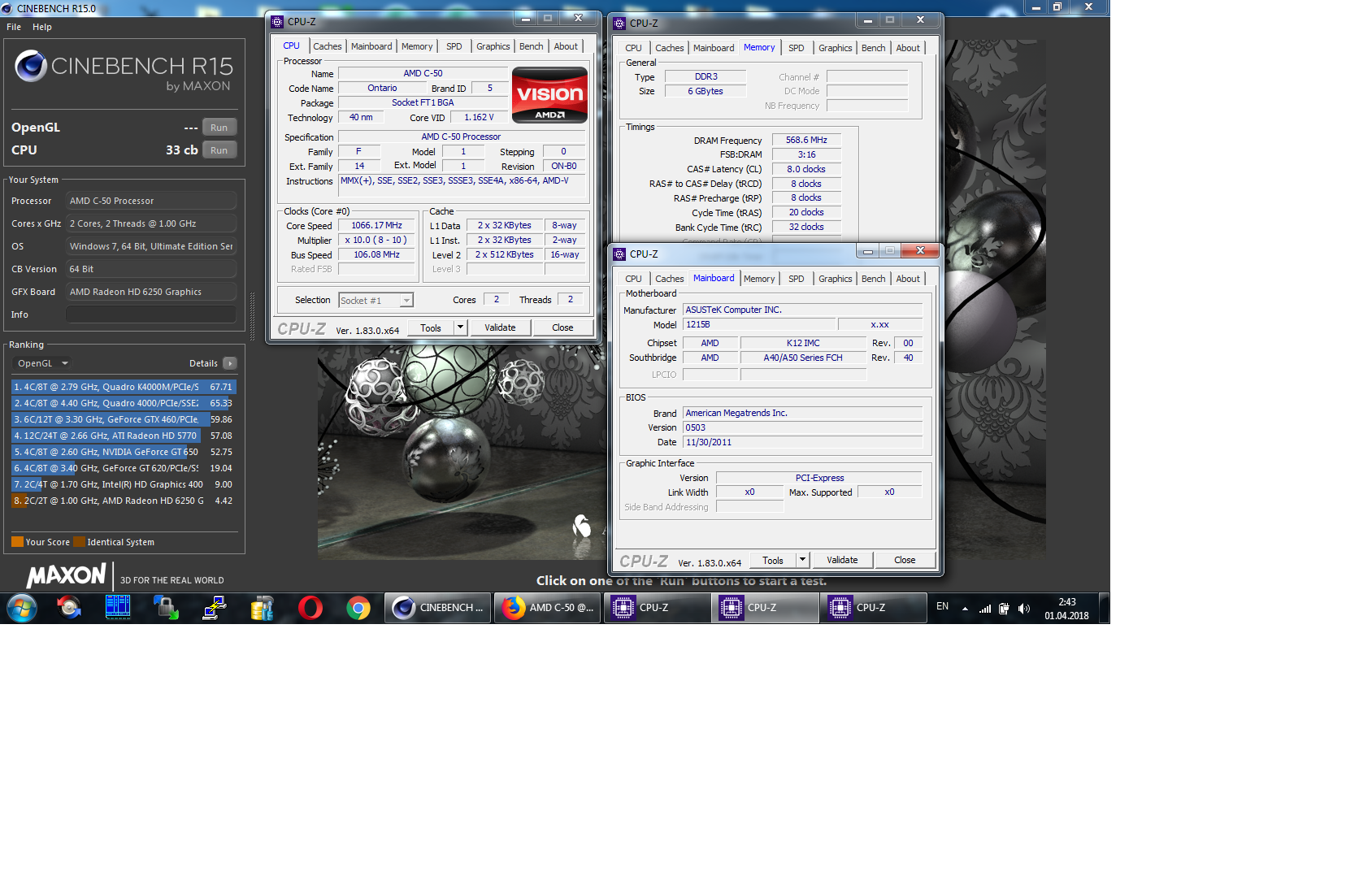Image resolution: width=1372 pixels, height=876 pixels.
Task: Click the AMD Vision logo in CPU-Z
Action: coord(549,95)
